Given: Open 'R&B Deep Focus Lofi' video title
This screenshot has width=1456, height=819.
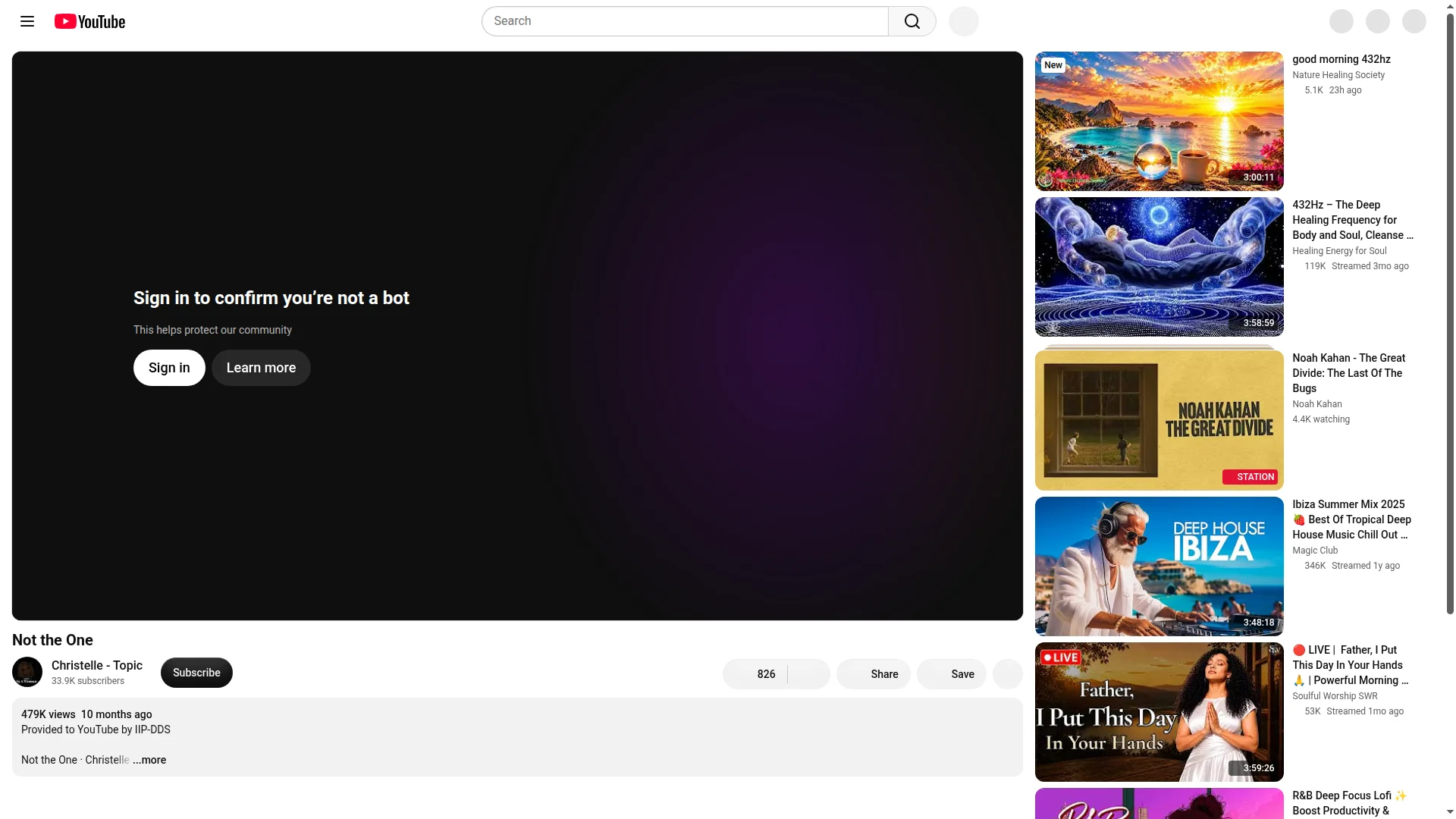Looking at the screenshot, I should 1350,803.
